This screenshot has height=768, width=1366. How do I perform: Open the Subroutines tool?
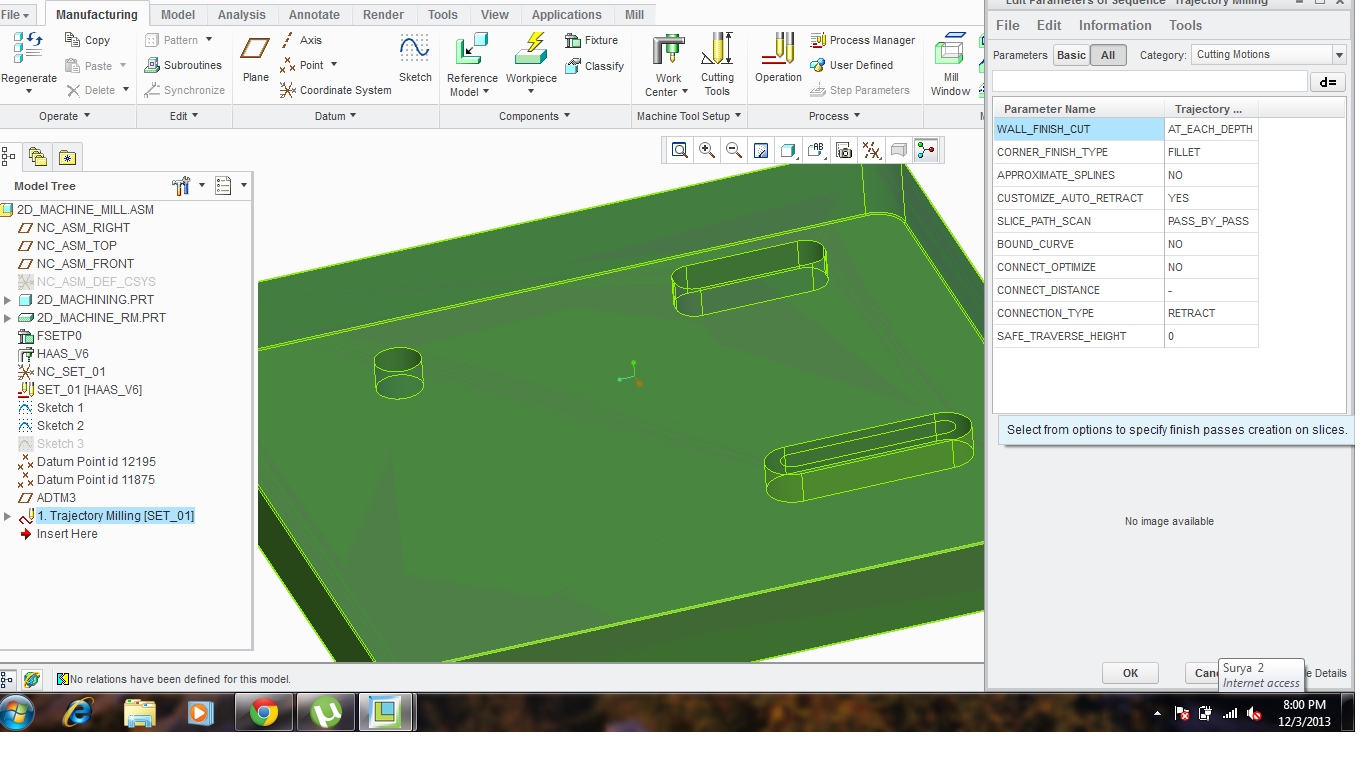tap(183, 65)
